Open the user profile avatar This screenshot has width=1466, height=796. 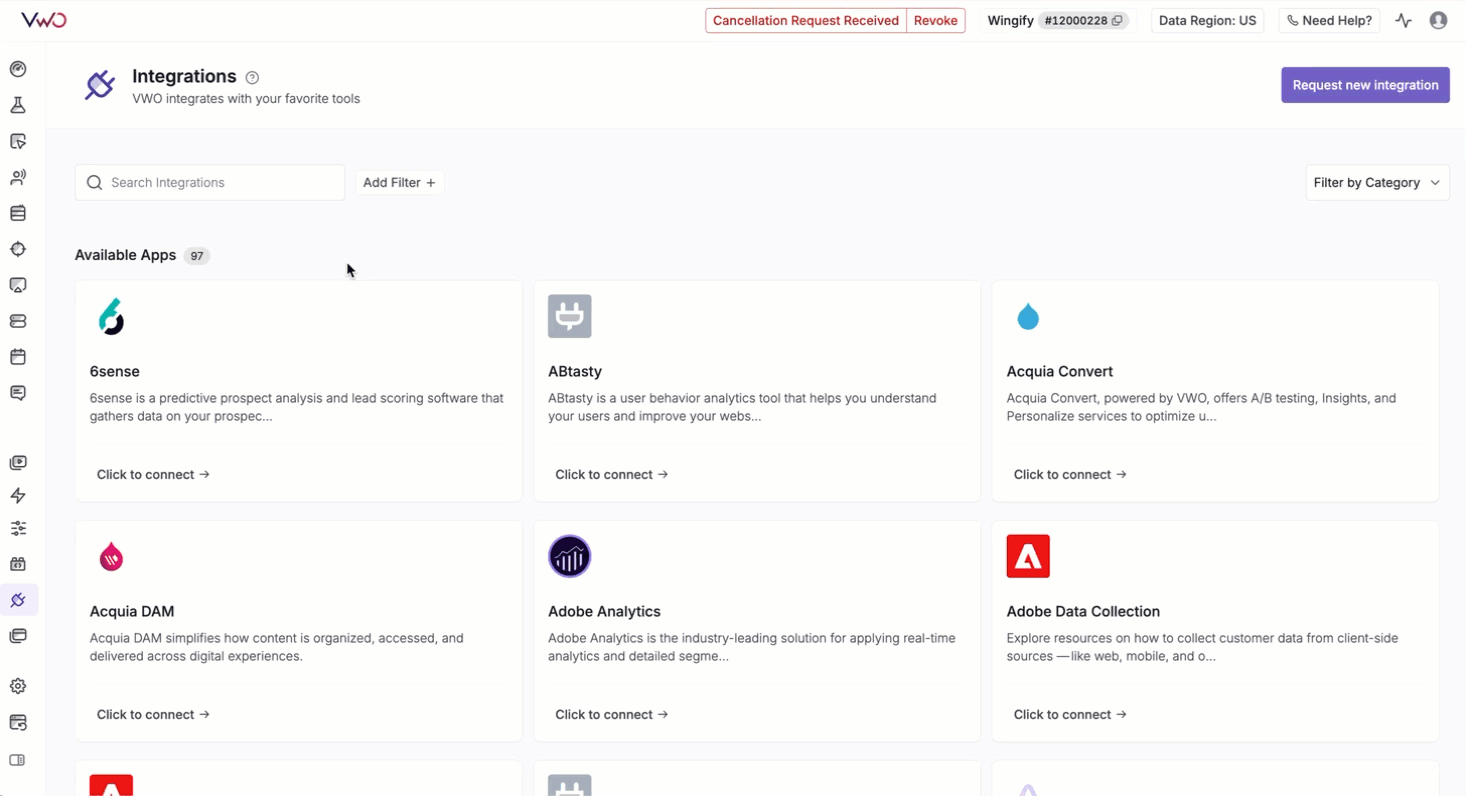pos(1438,20)
